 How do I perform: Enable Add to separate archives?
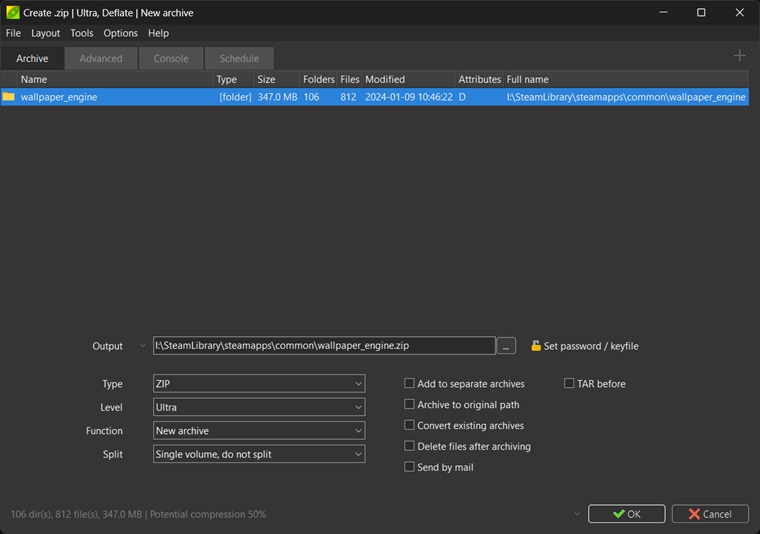point(409,383)
